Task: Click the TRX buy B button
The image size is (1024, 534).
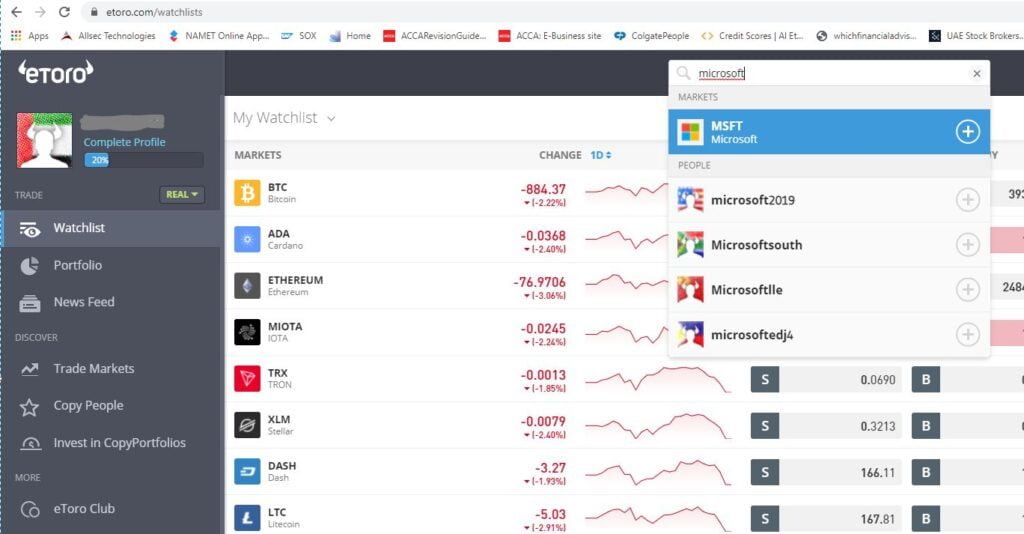Action: (925, 379)
